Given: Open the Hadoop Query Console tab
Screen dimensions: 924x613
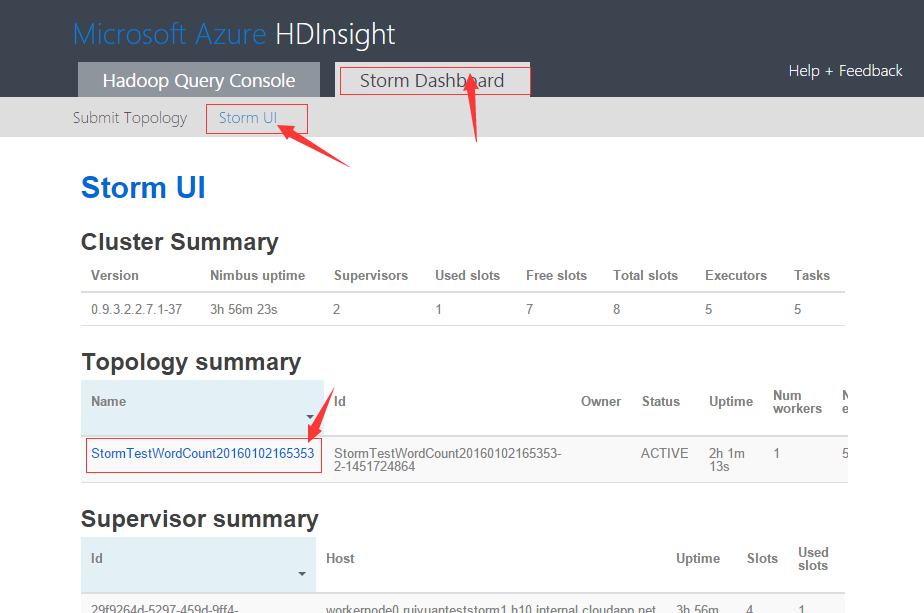Looking at the screenshot, I should click(x=199, y=81).
